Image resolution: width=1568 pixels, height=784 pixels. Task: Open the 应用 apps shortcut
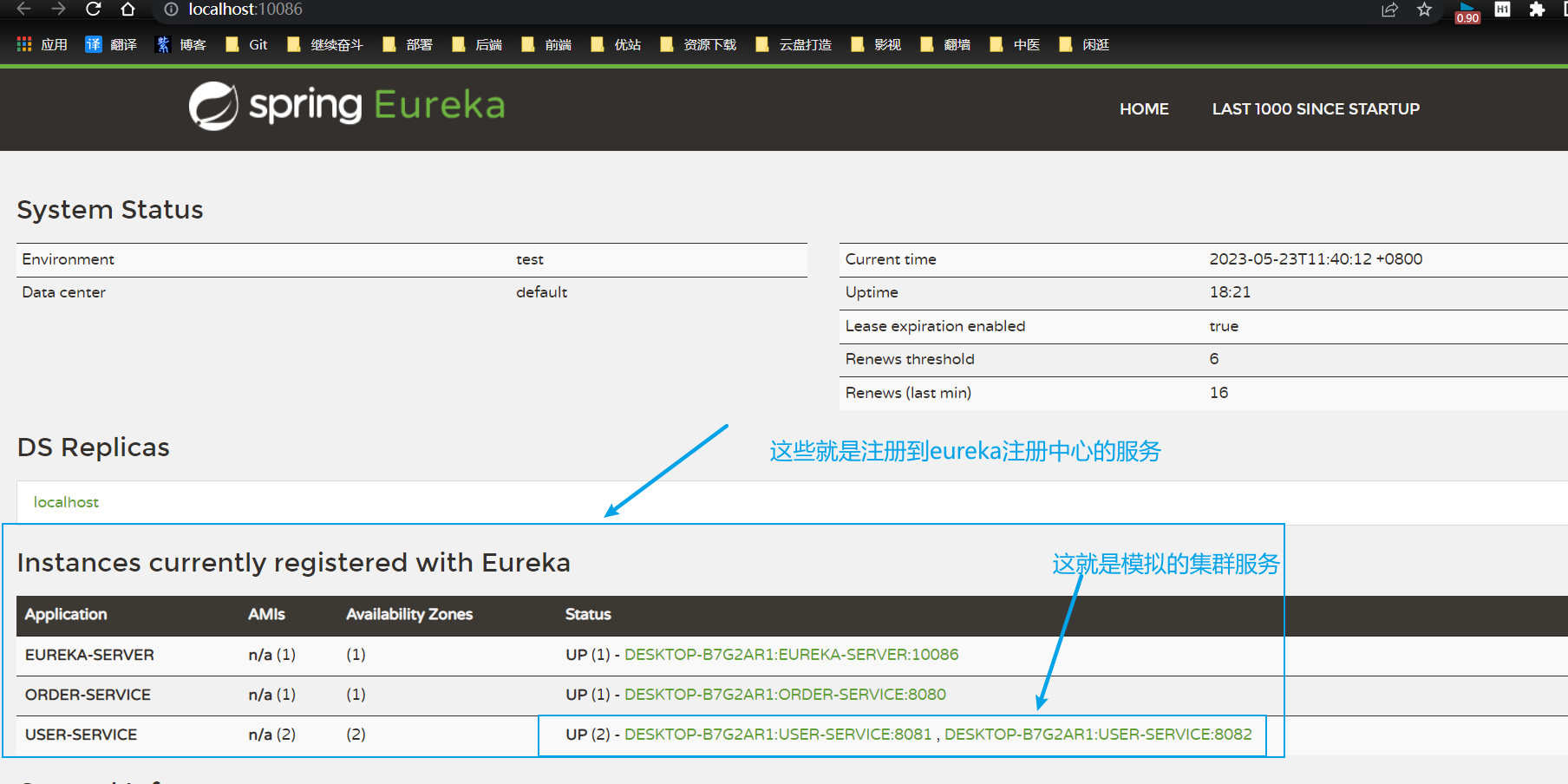tap(42, 44)
